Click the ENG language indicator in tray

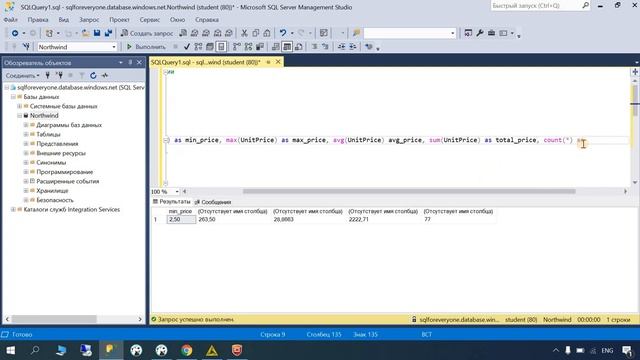click(607, 351)
